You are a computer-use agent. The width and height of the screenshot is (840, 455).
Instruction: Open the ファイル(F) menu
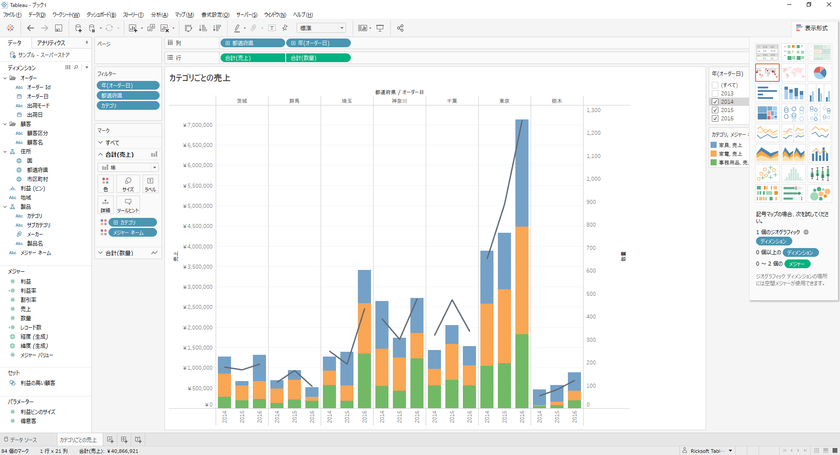[x=12, y=14]
